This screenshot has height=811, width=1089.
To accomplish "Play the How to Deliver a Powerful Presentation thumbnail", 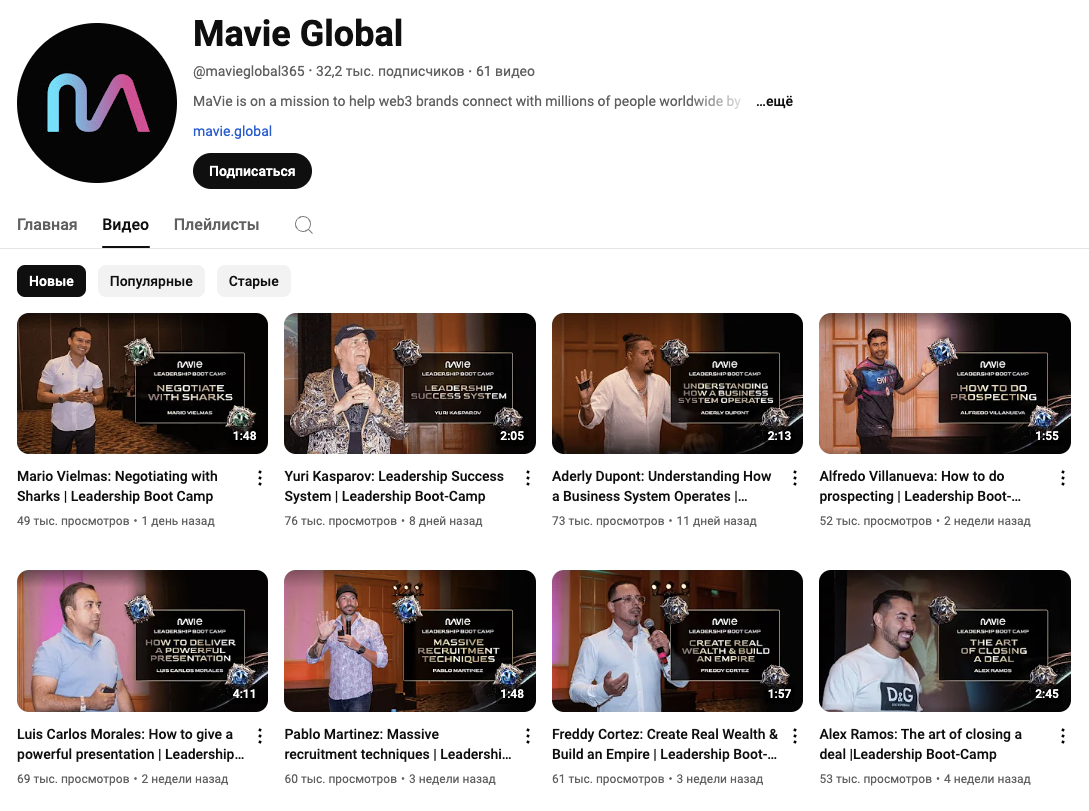I will 142,641.
